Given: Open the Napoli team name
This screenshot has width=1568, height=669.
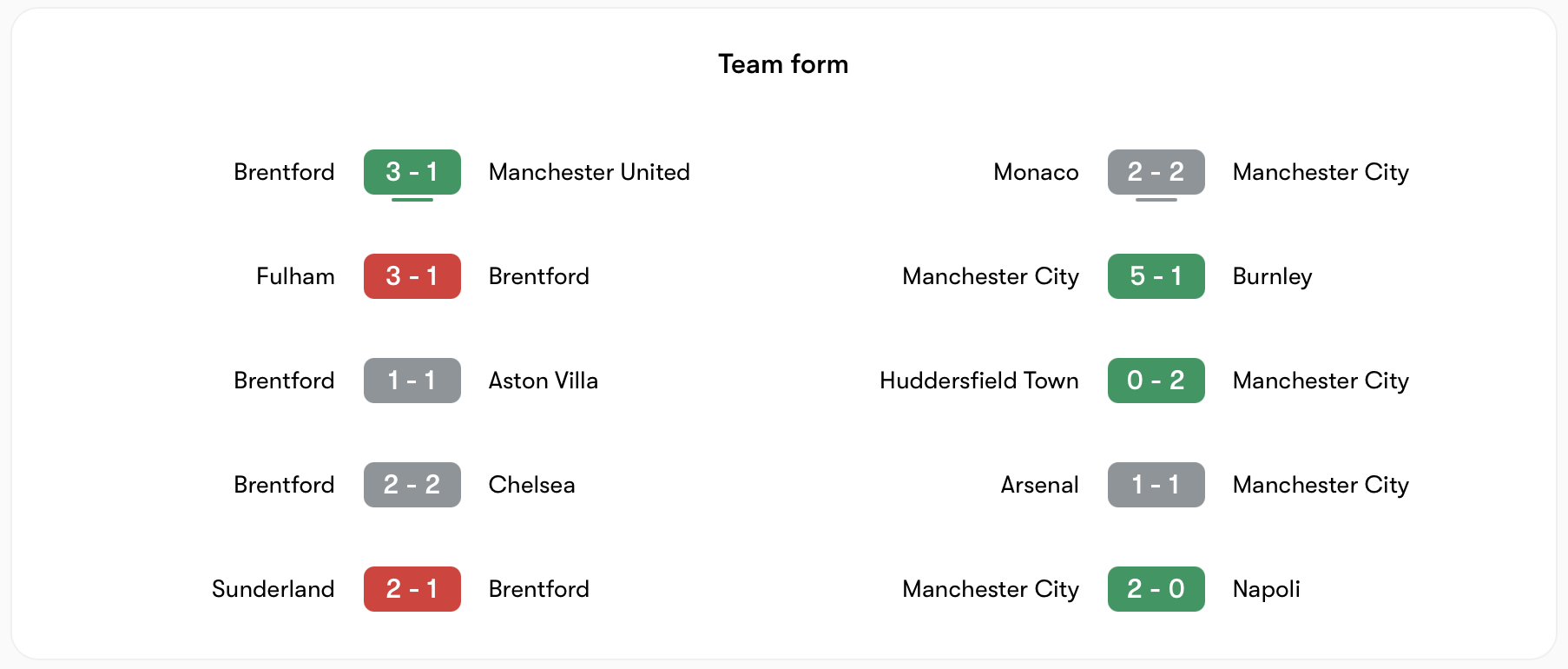Looking at the screenshot, I should 1266,589.
